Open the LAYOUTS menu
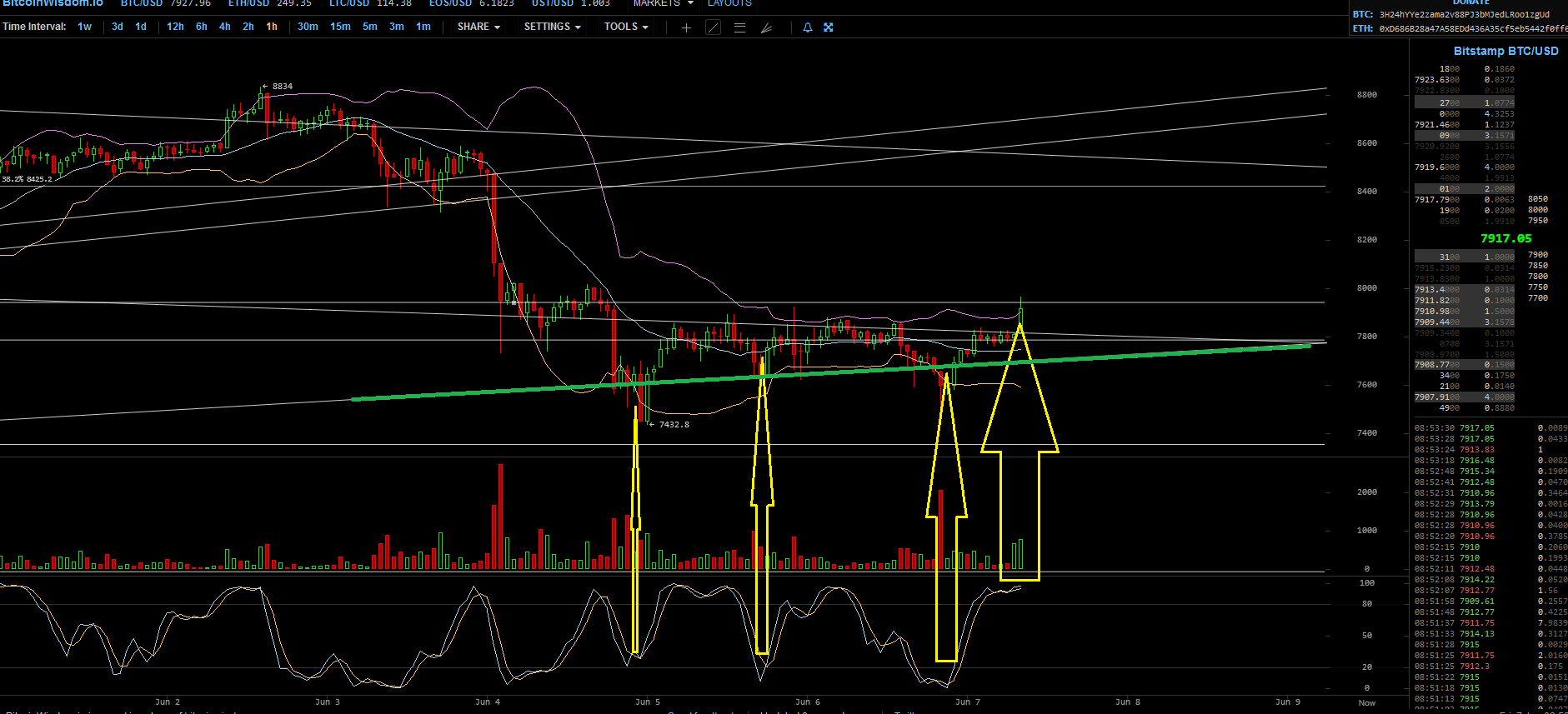This screenshot has width=1568, height=714. 729,3
